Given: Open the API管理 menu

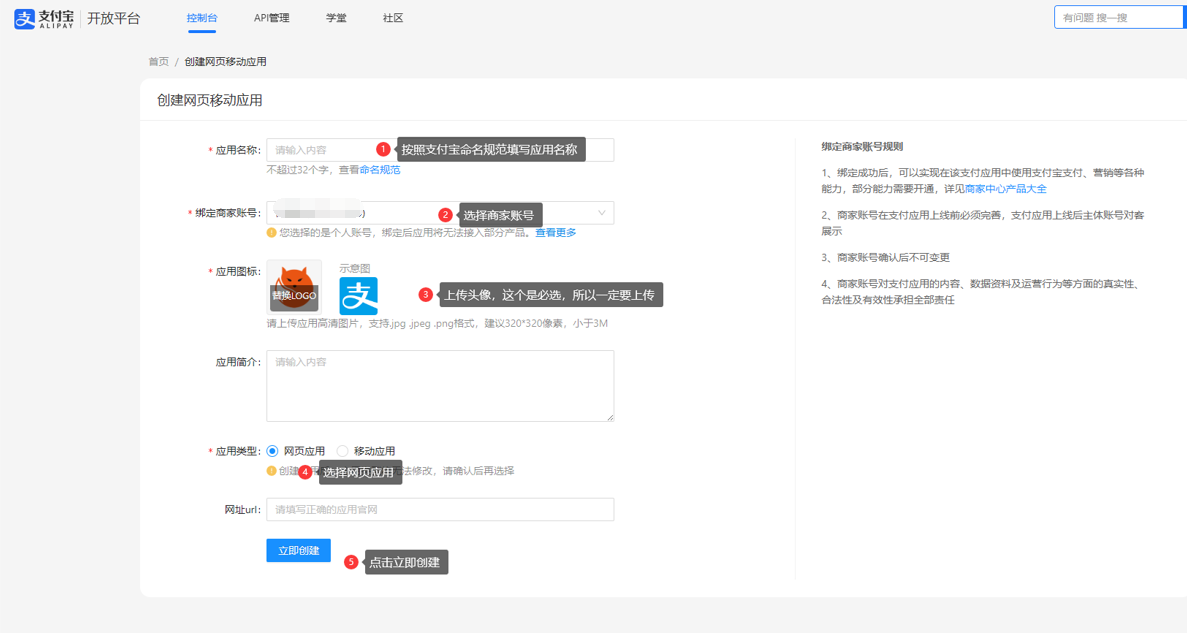Looking at the screenshot, I should click(x=271, y=18).
